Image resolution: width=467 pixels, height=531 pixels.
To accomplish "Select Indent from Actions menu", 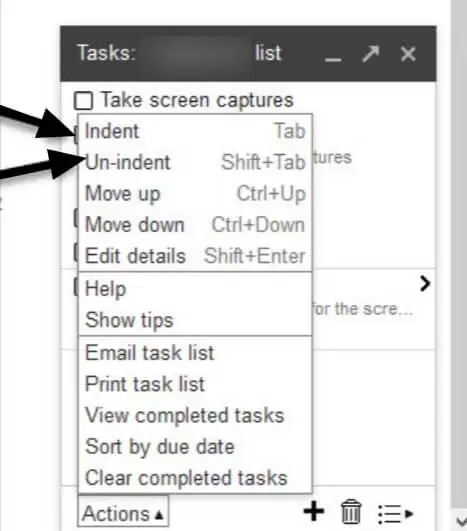I will pos(195,131).
